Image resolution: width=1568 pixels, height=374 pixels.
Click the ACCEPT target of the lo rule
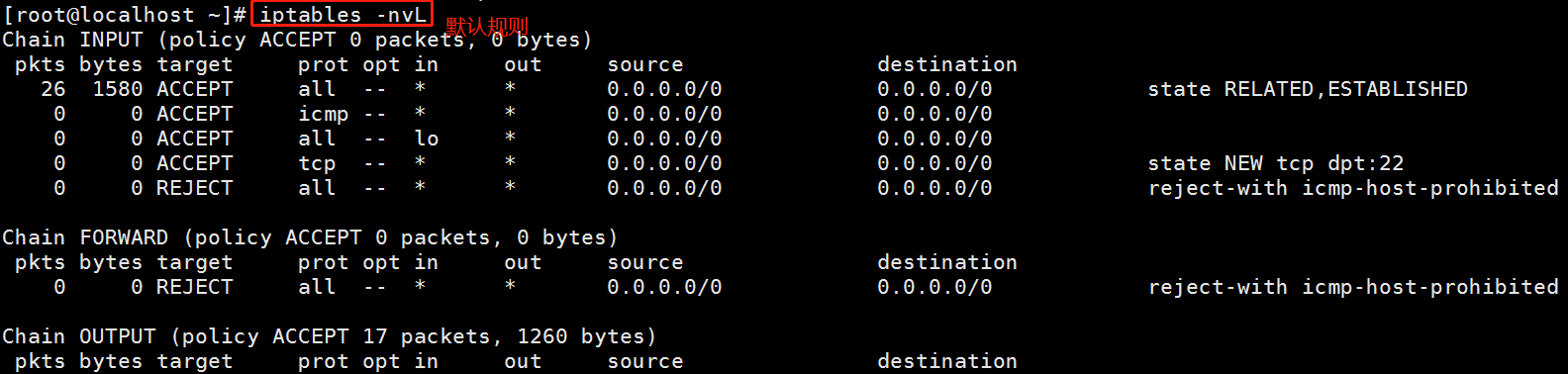coord(195,139)
